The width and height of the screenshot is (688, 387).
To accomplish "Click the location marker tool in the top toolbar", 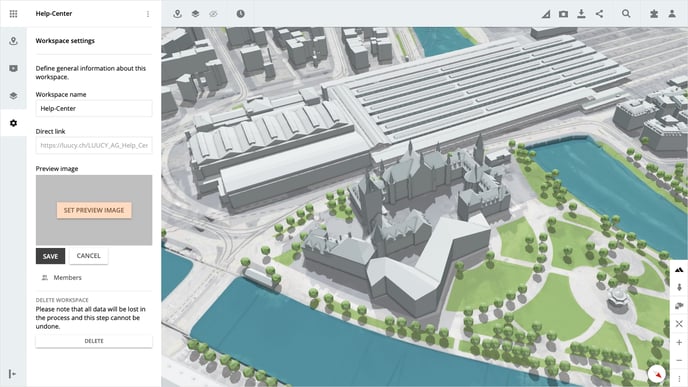I will tap(177, 14).
